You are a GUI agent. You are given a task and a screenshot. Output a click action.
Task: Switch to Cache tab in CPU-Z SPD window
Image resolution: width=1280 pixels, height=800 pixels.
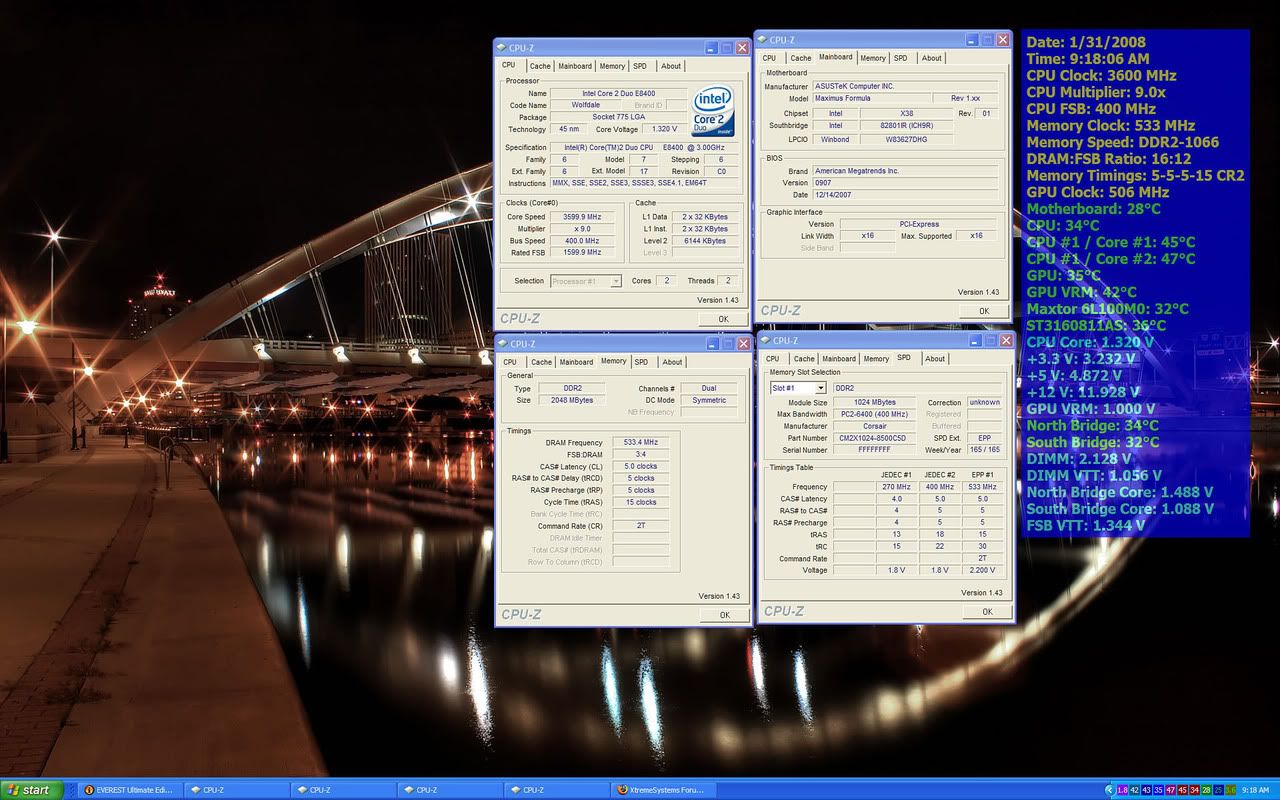click(803, 359)
